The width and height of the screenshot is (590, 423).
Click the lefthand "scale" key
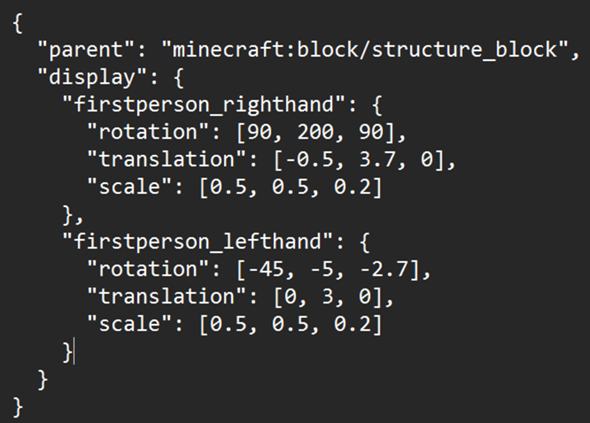click(x=130, y=324)
